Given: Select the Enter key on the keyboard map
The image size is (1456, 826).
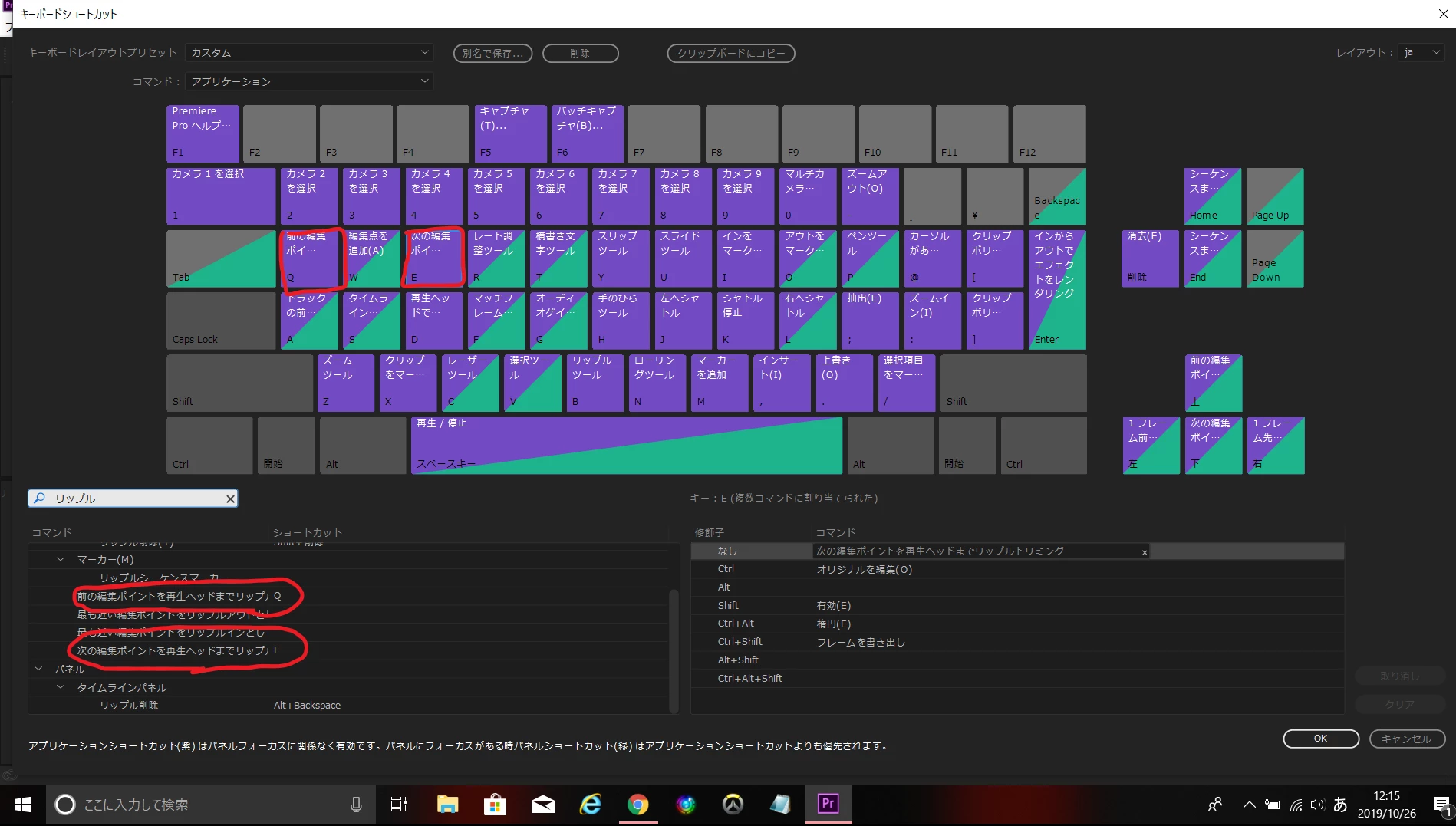Looking at the screenshot, I should tap(1057, 289).
